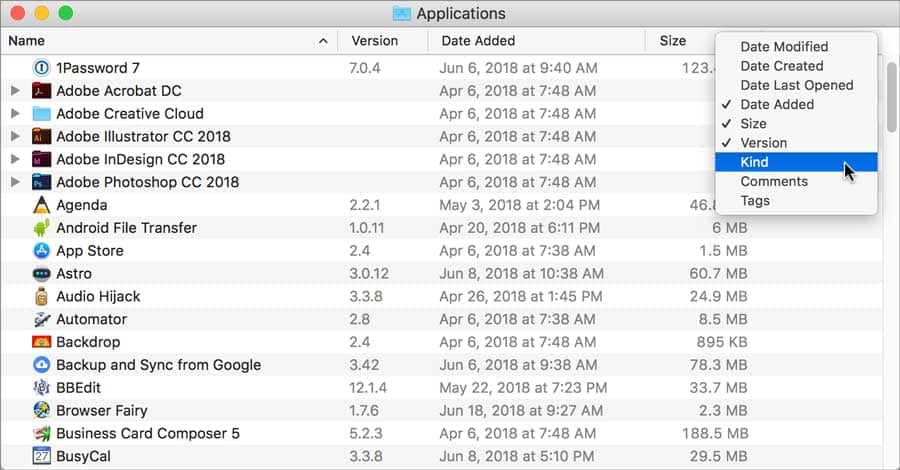Expand Adobe Illustrator CC 2018 folder
The height and width of the screenshot is (470, 900).
pyautogui.click(x=15, y=137)
